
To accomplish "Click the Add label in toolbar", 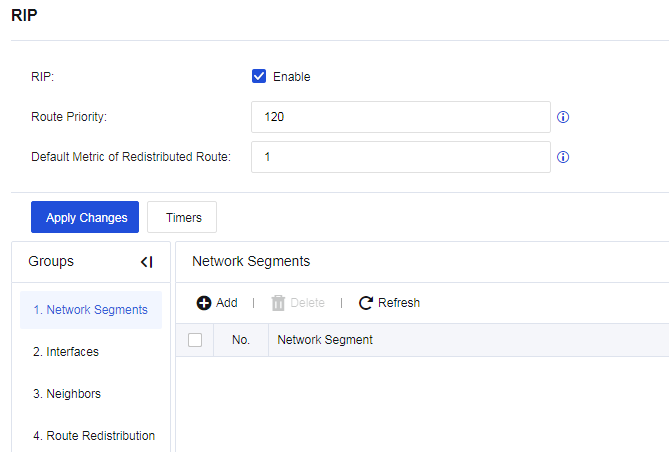I will 227,303.
